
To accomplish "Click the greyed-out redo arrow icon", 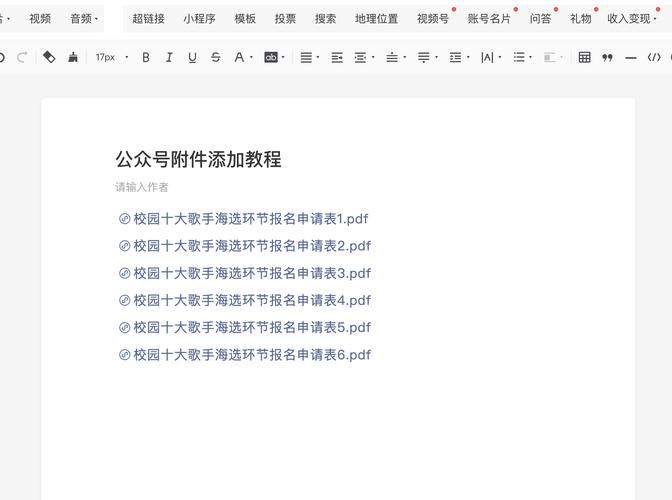I will [x=22, y=57].
